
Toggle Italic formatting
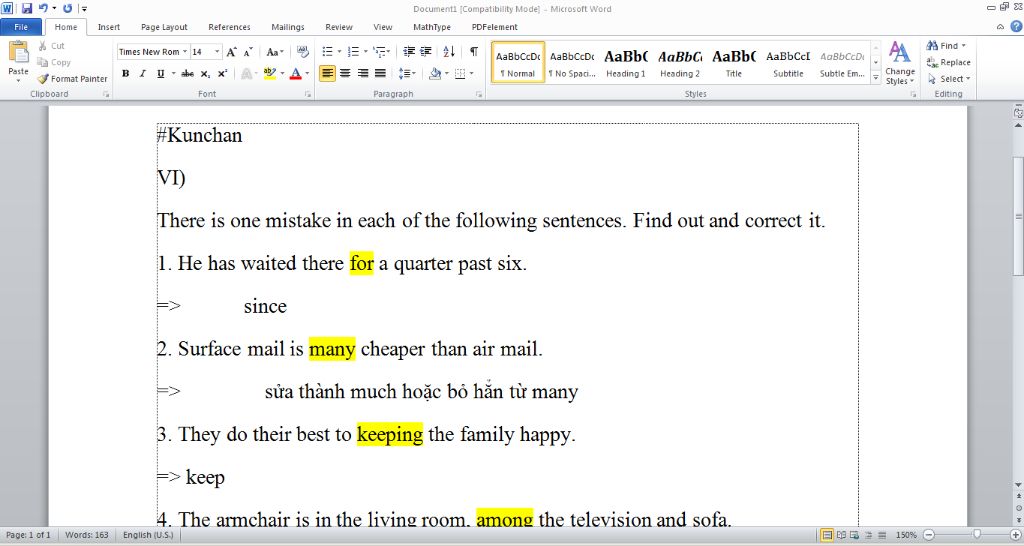tap(142, 74)
